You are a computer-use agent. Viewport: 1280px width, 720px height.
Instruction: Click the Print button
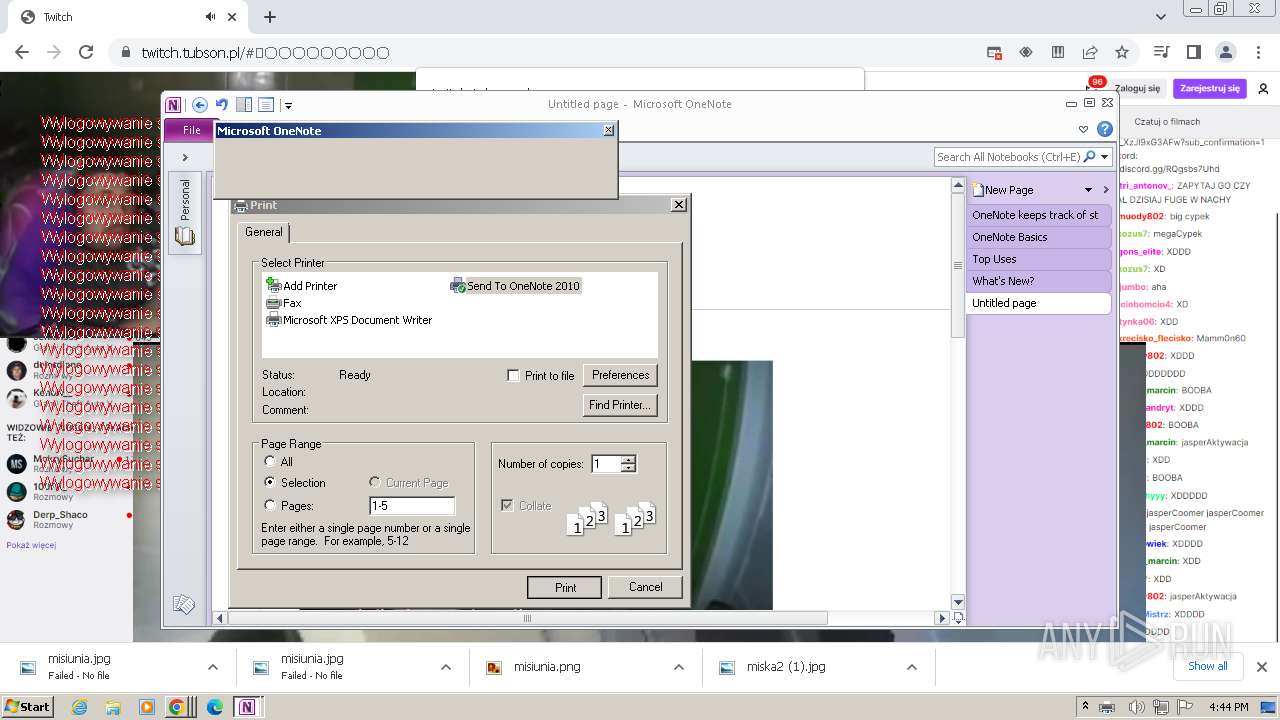565,587
